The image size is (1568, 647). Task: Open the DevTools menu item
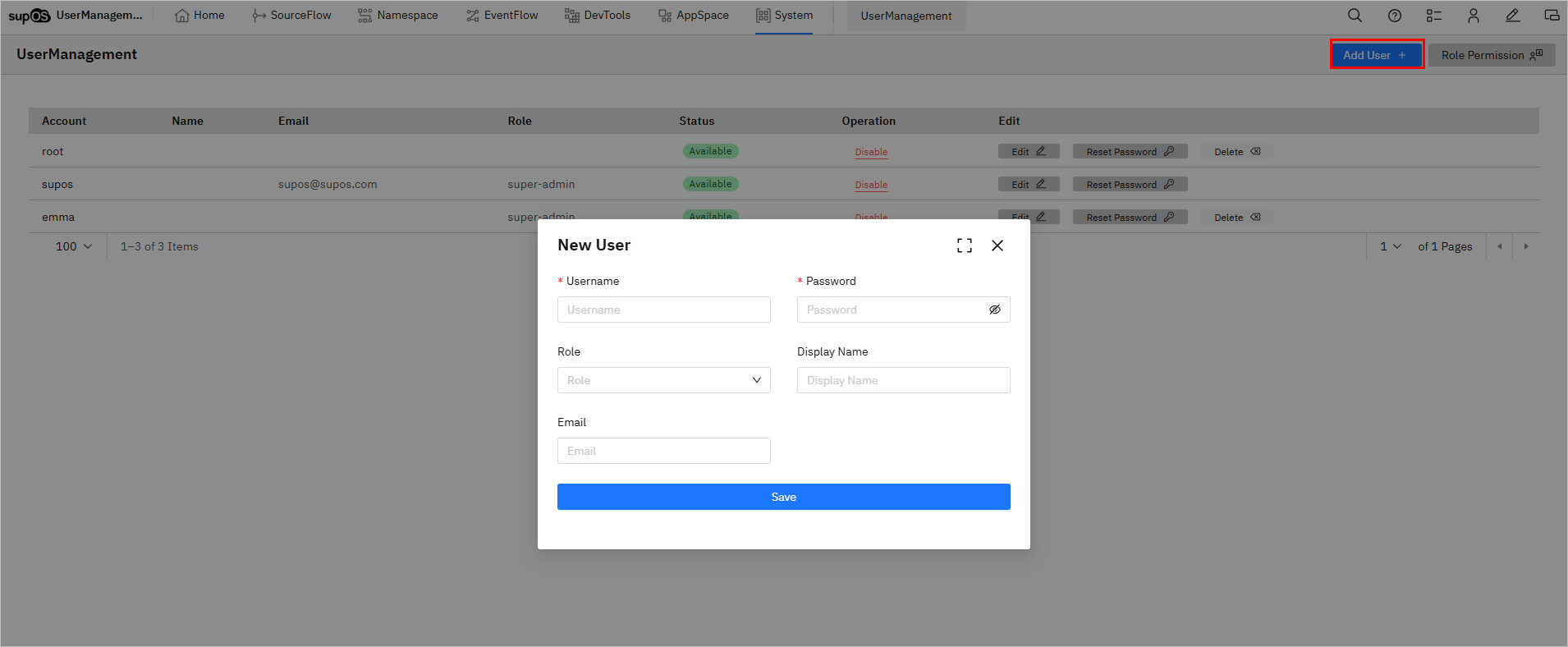pyautogui.click(x=598, y=16)
